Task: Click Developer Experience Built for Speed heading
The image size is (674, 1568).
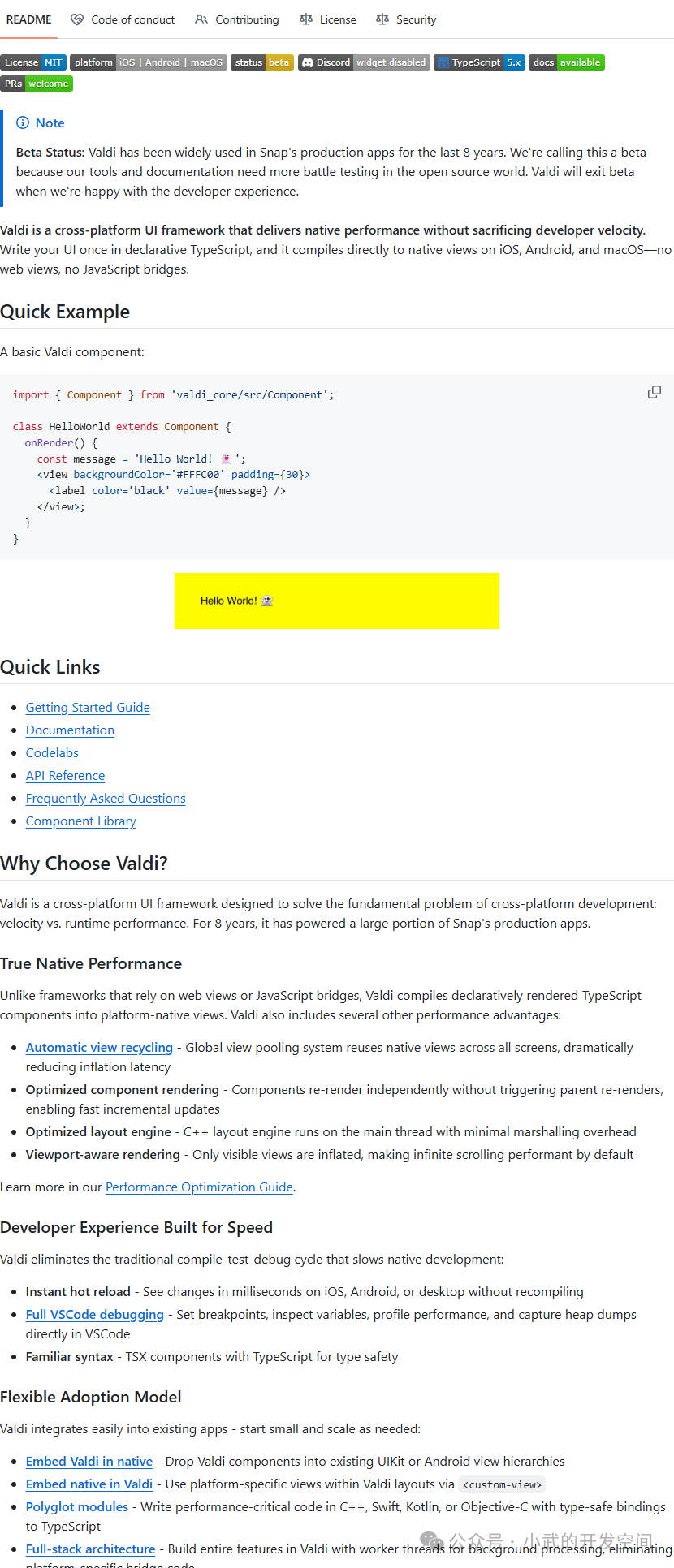Action: tap(136, 1228)
